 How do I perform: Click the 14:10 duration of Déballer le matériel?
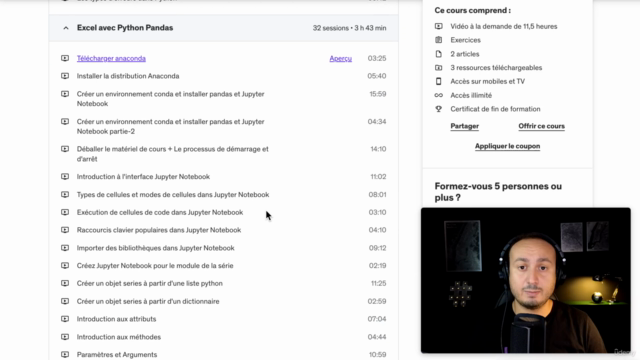[378, 149]
